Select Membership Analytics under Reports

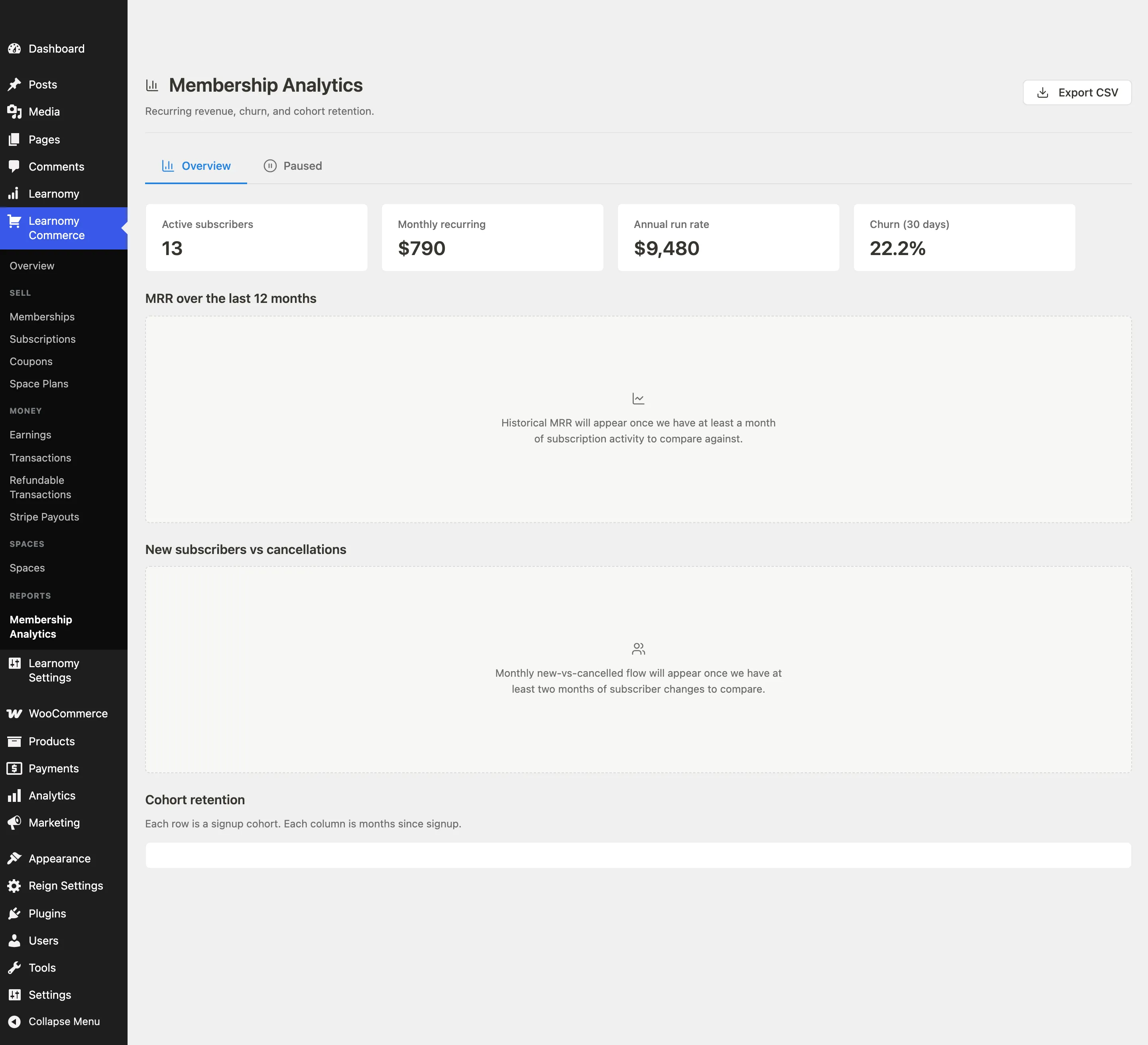point(41,627)
